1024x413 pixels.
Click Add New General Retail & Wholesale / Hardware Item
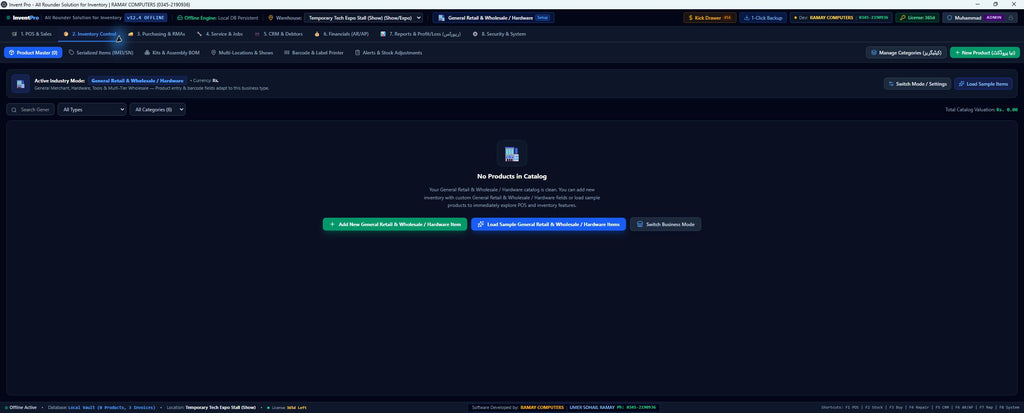pyautogui.click(x=394, y=224)
